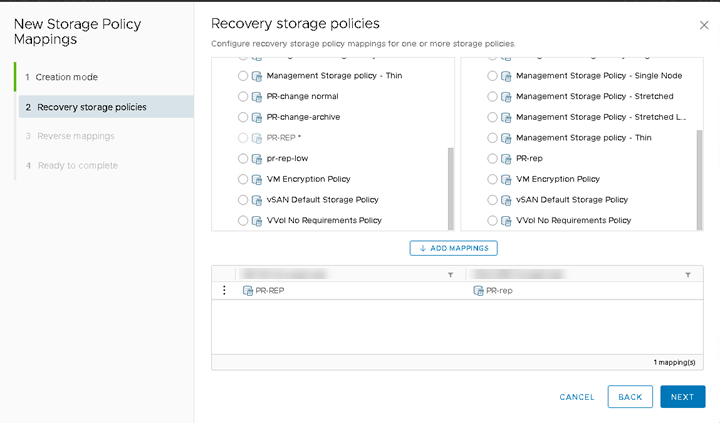Click the policy icon next to PR-change normal
This screenshot has width=720, height=423.
257,97
